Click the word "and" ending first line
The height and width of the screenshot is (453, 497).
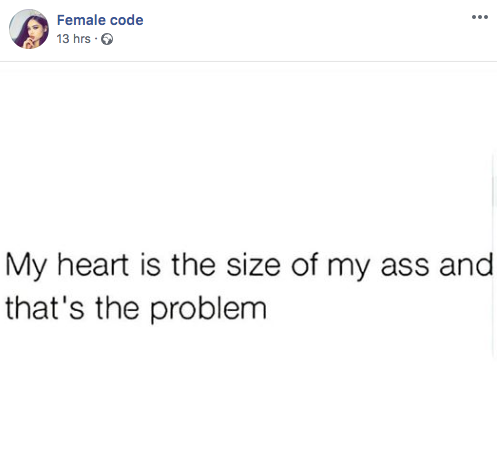tap(466, 265)
